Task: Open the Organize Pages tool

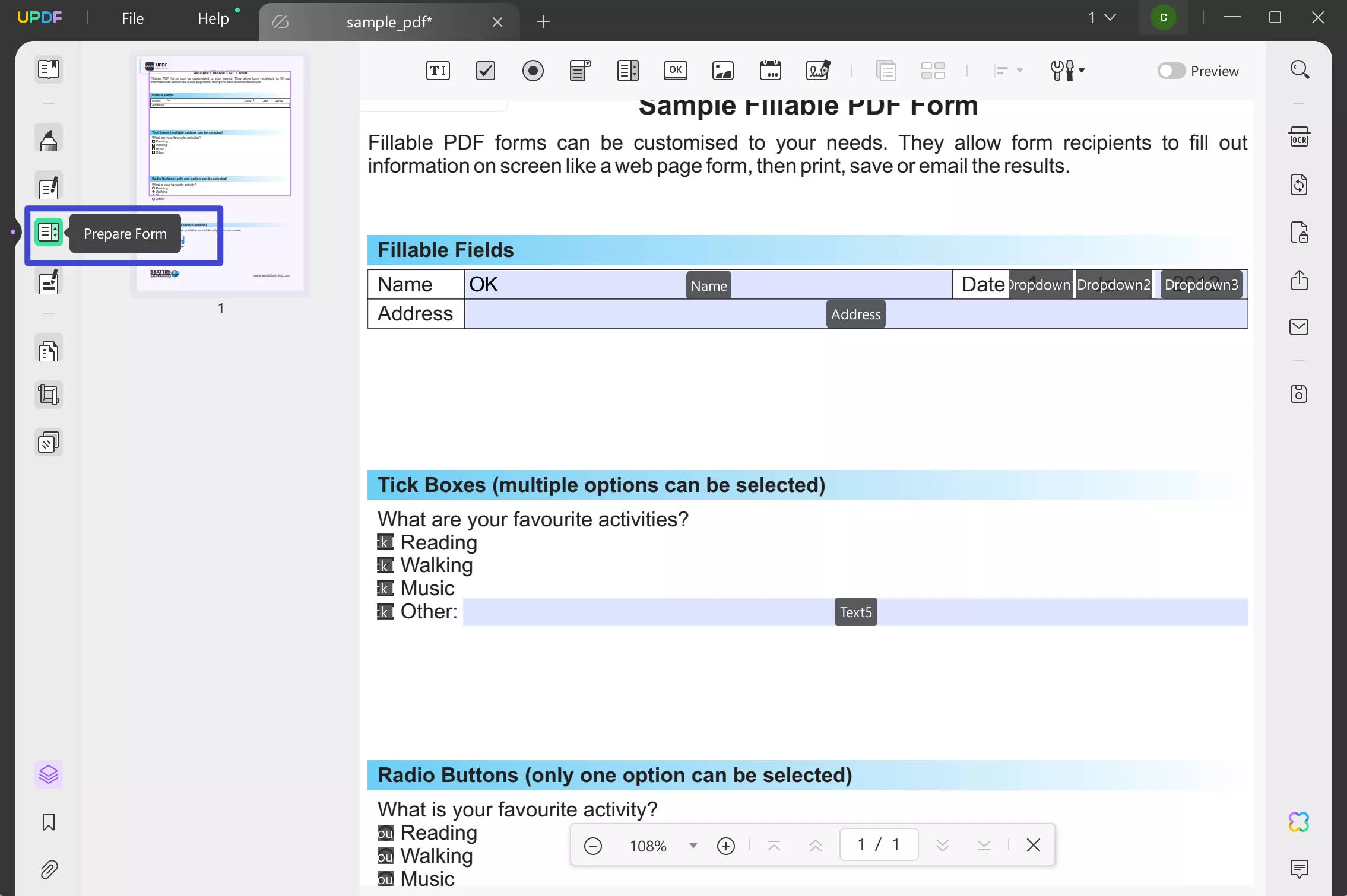Action: [48, 349]
